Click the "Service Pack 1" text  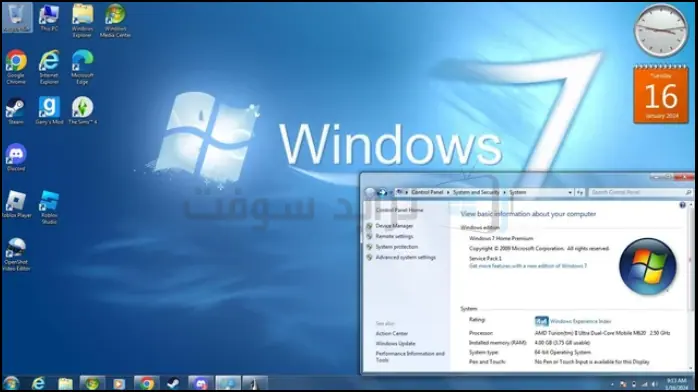(485, 258)
